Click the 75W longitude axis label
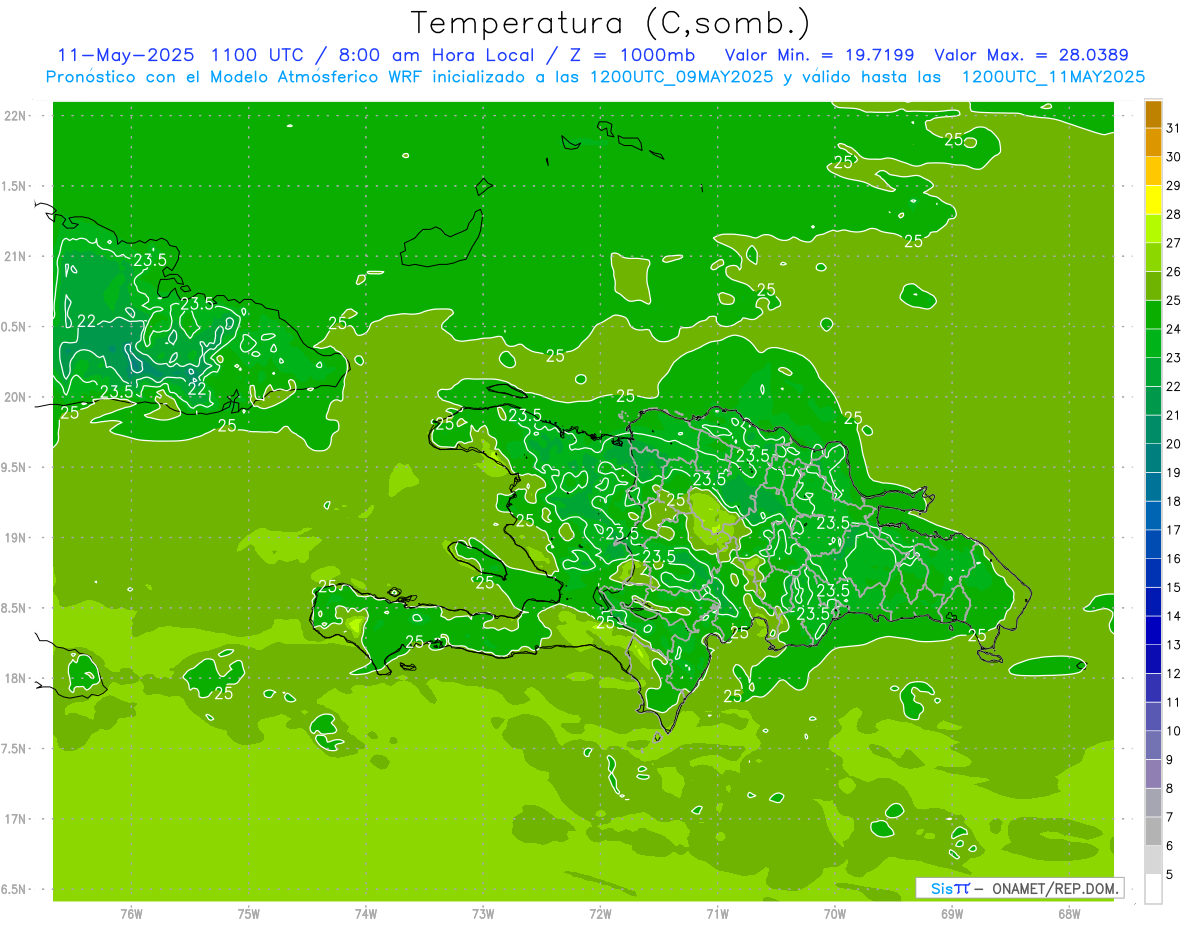The height and width of the screenshot is (927, 1200). tap(248, 914)
